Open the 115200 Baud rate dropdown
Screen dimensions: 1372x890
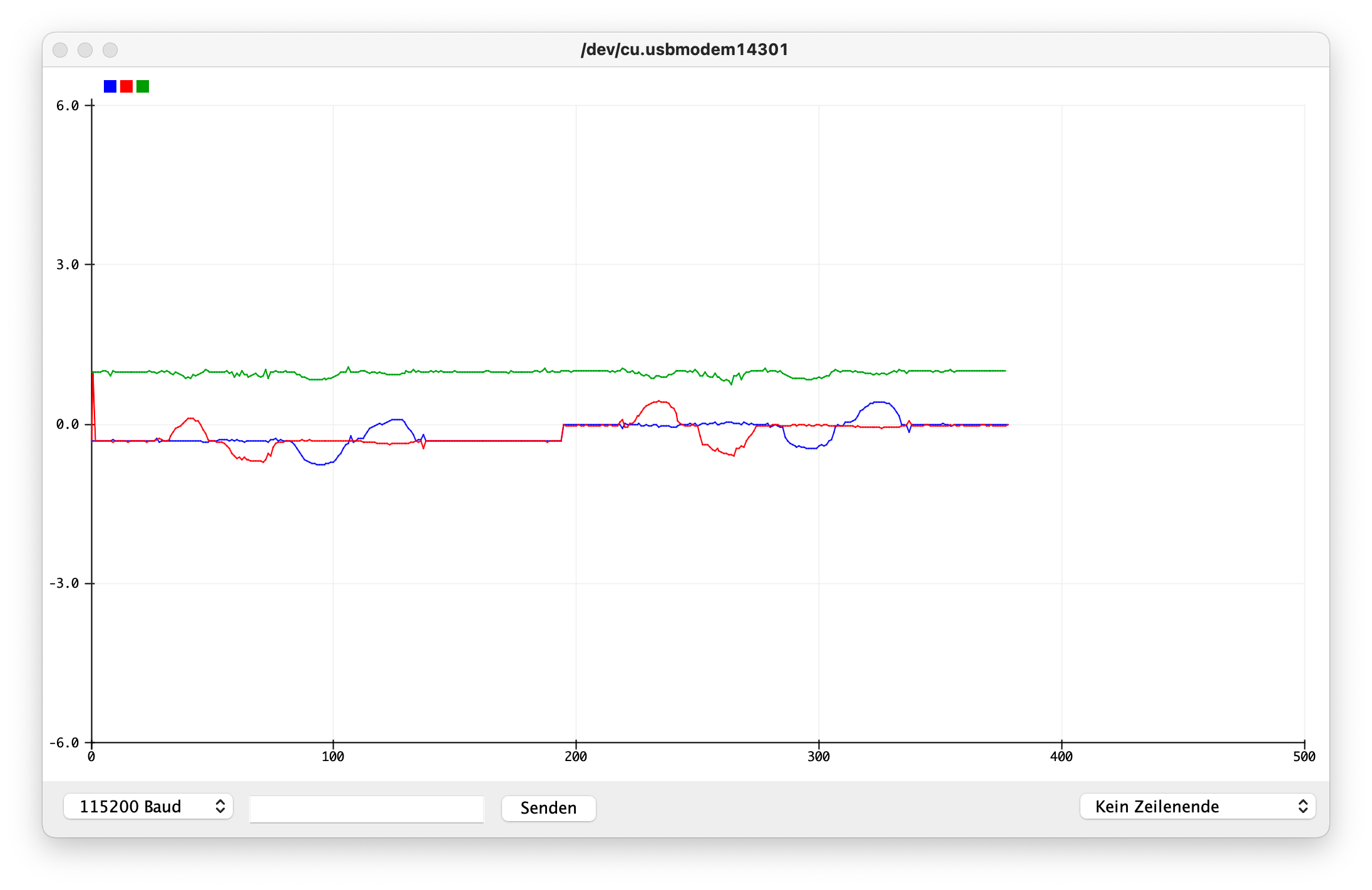148,806
